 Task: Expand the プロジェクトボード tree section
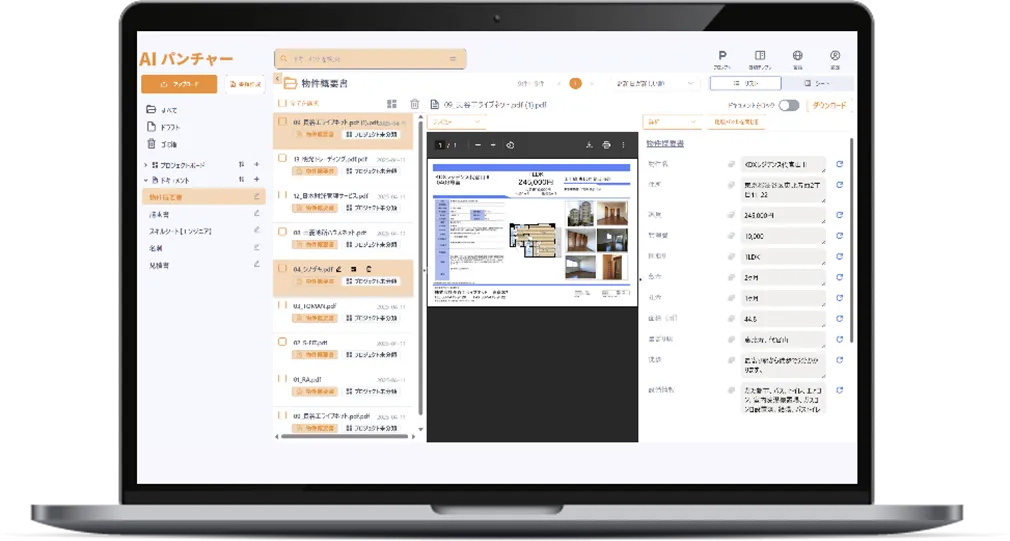146,164
